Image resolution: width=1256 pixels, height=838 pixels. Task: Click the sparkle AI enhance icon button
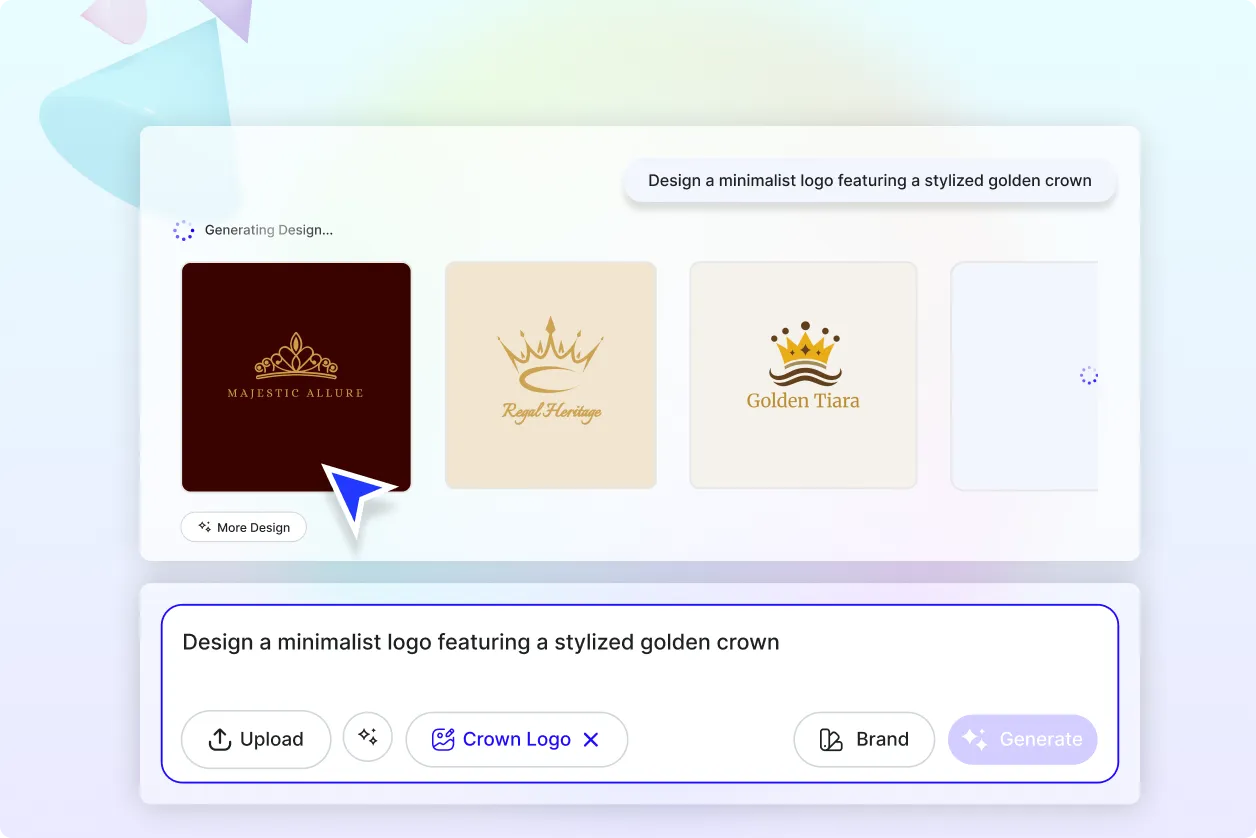tap(368, 737)
